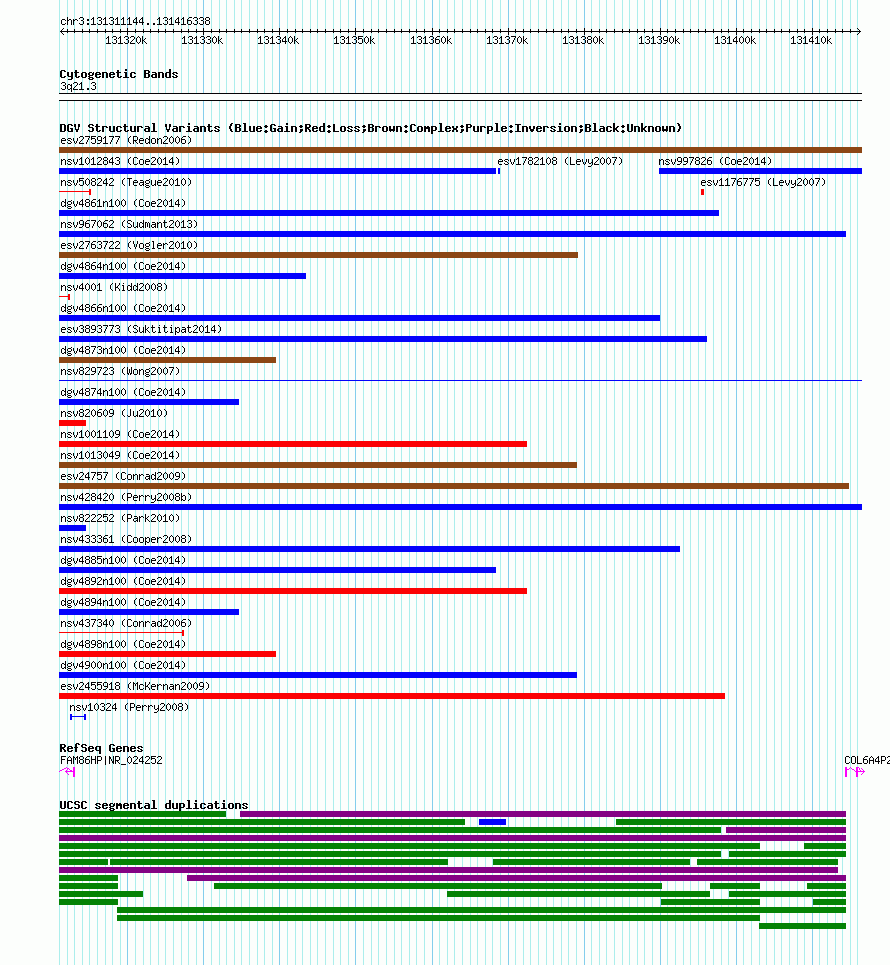Click the RefSeq Genes track title
The height and width of the screenshot is (965, 890).
pyautogui.click(x=102, y=748)
